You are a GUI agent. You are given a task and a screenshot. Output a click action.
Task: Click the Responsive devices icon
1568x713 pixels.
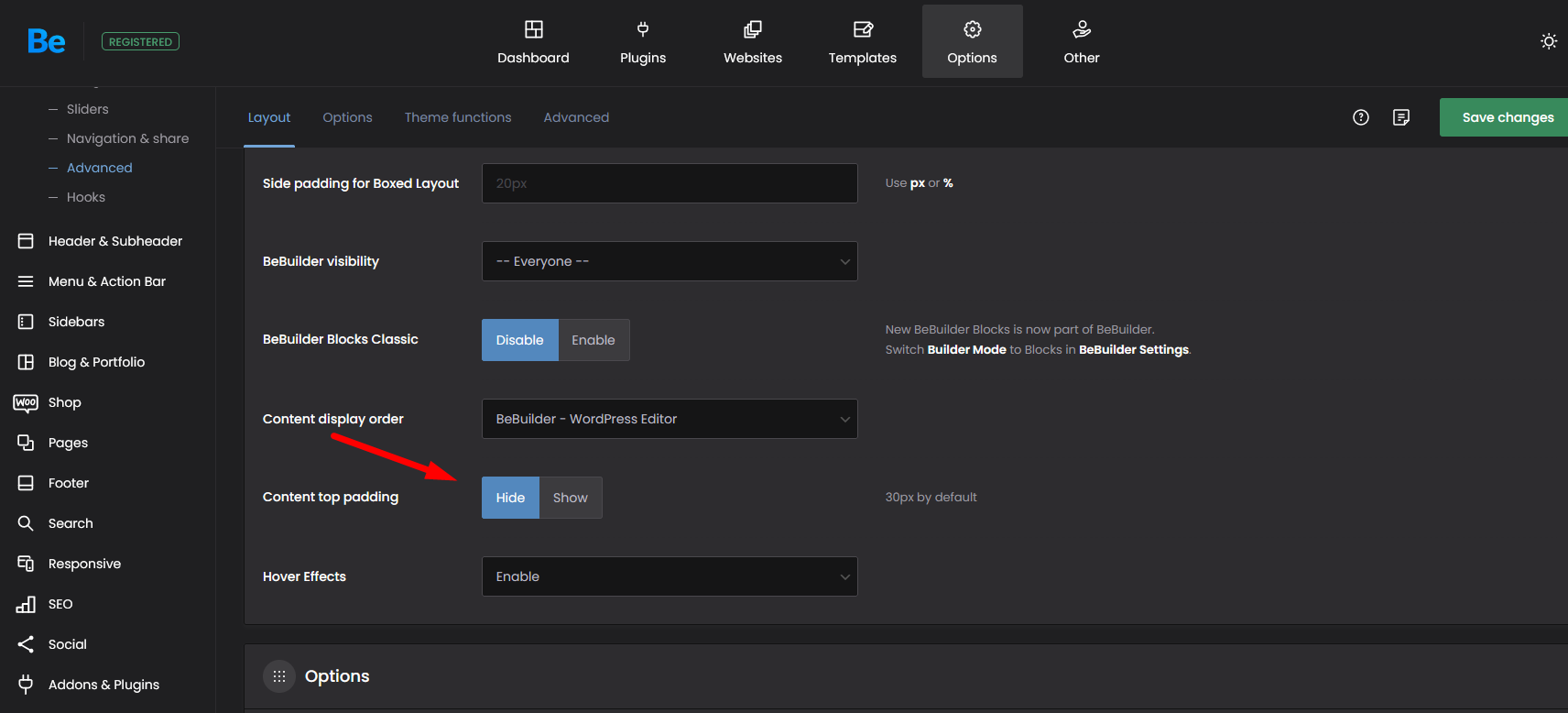(26, 564)
